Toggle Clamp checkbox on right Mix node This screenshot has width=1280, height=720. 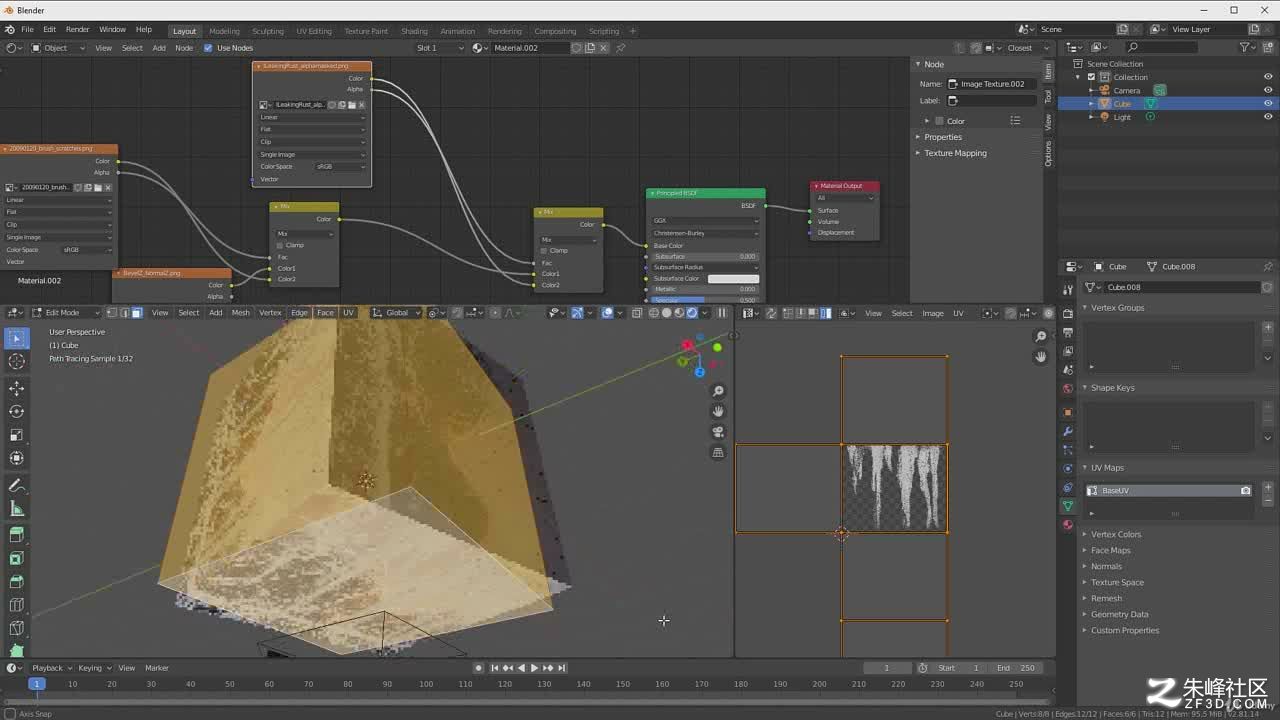click(x=544, y=251)
